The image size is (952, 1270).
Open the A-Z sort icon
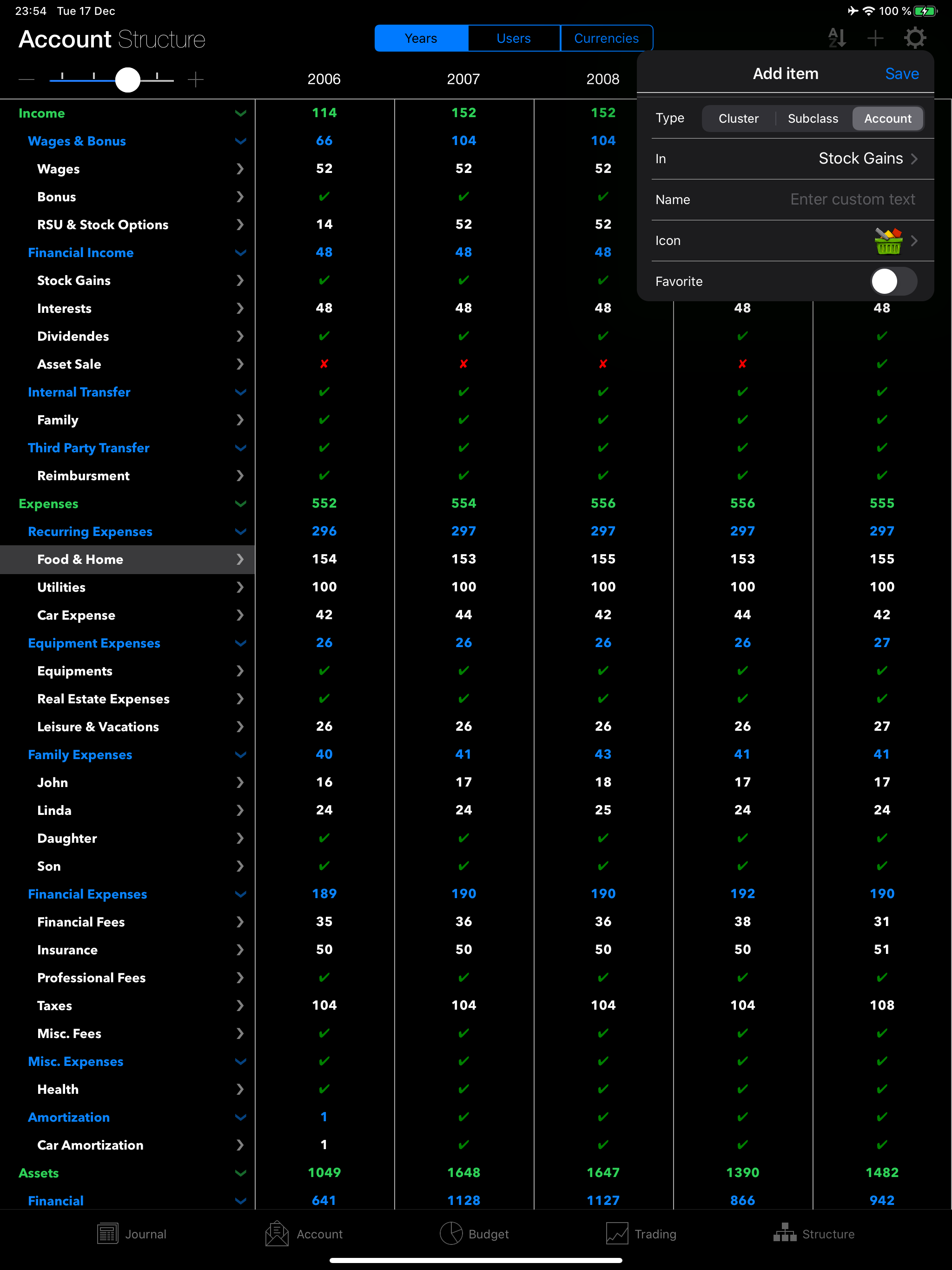[837, 39]
